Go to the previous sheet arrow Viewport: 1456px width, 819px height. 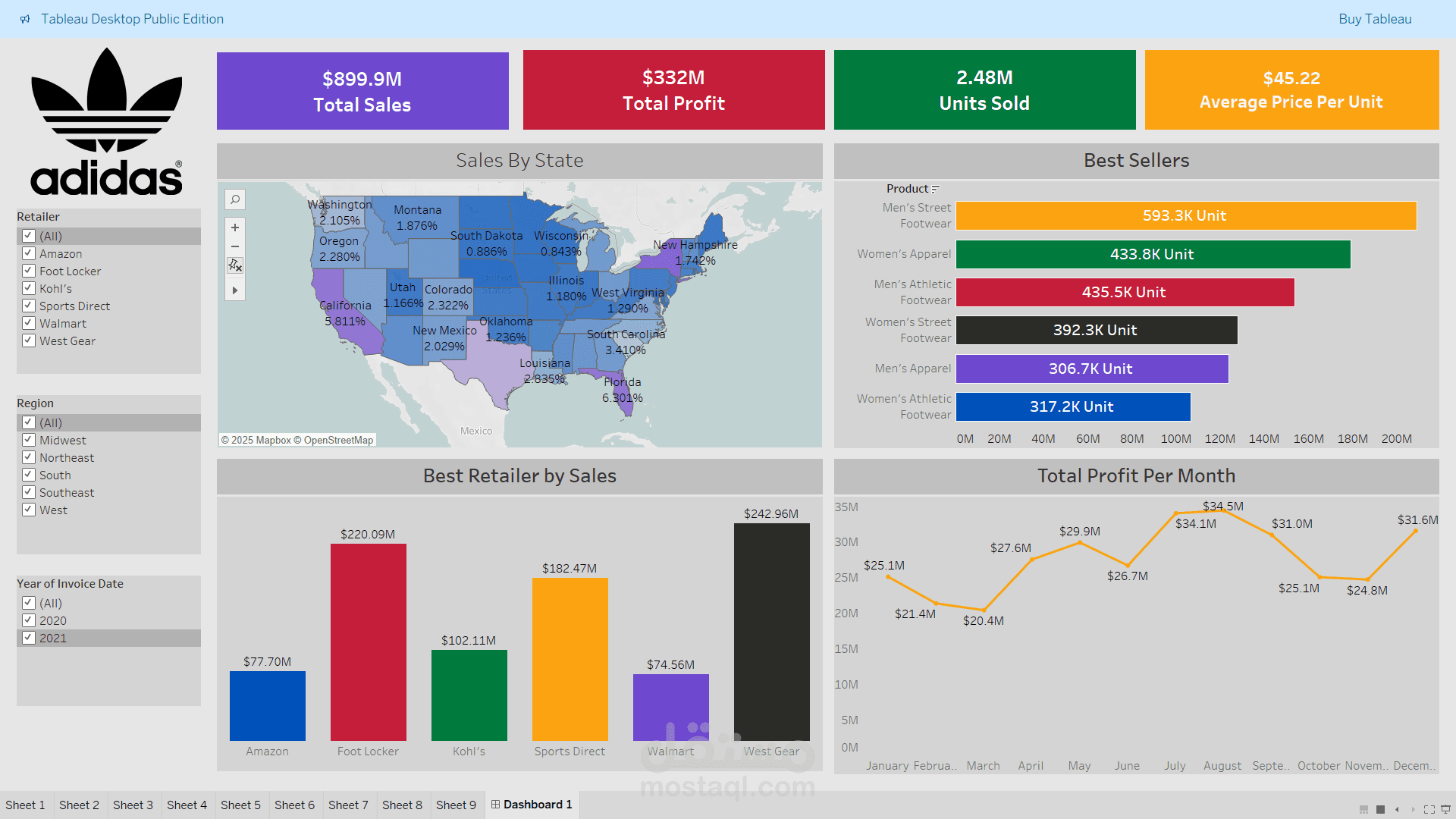click(1397, 809)
